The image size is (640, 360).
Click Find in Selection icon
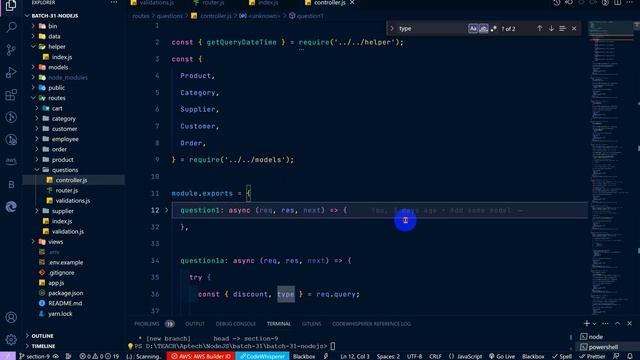click(562, 29)
